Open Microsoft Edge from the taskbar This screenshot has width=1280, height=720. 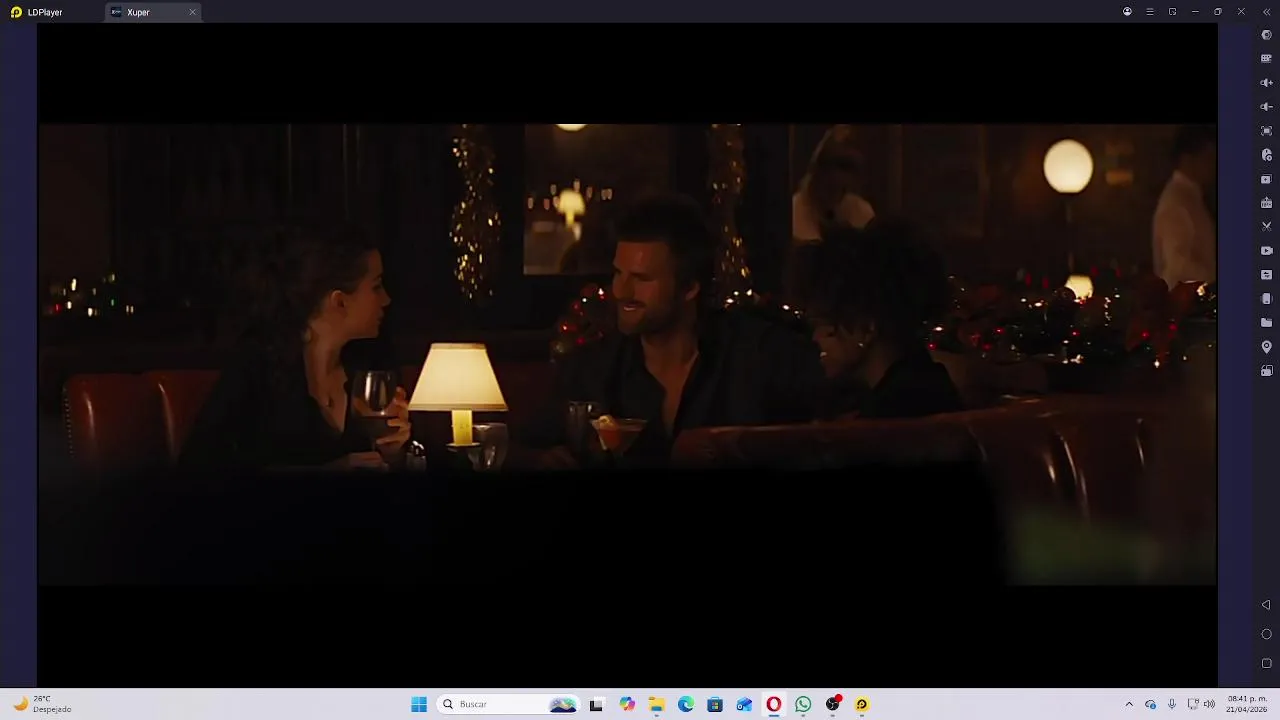[686, 704]
